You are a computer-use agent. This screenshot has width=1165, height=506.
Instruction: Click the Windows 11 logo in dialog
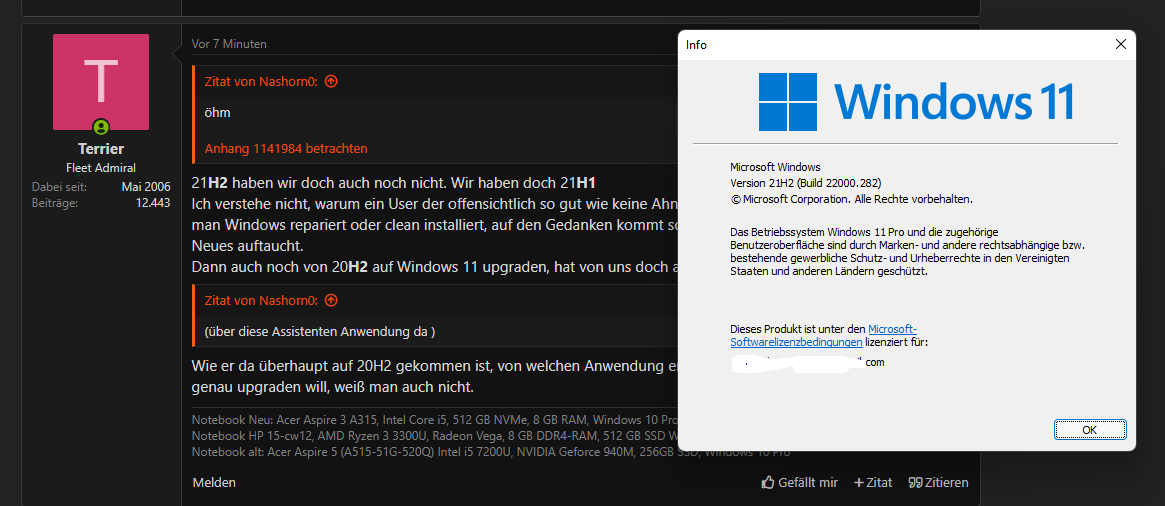point(916,102)
